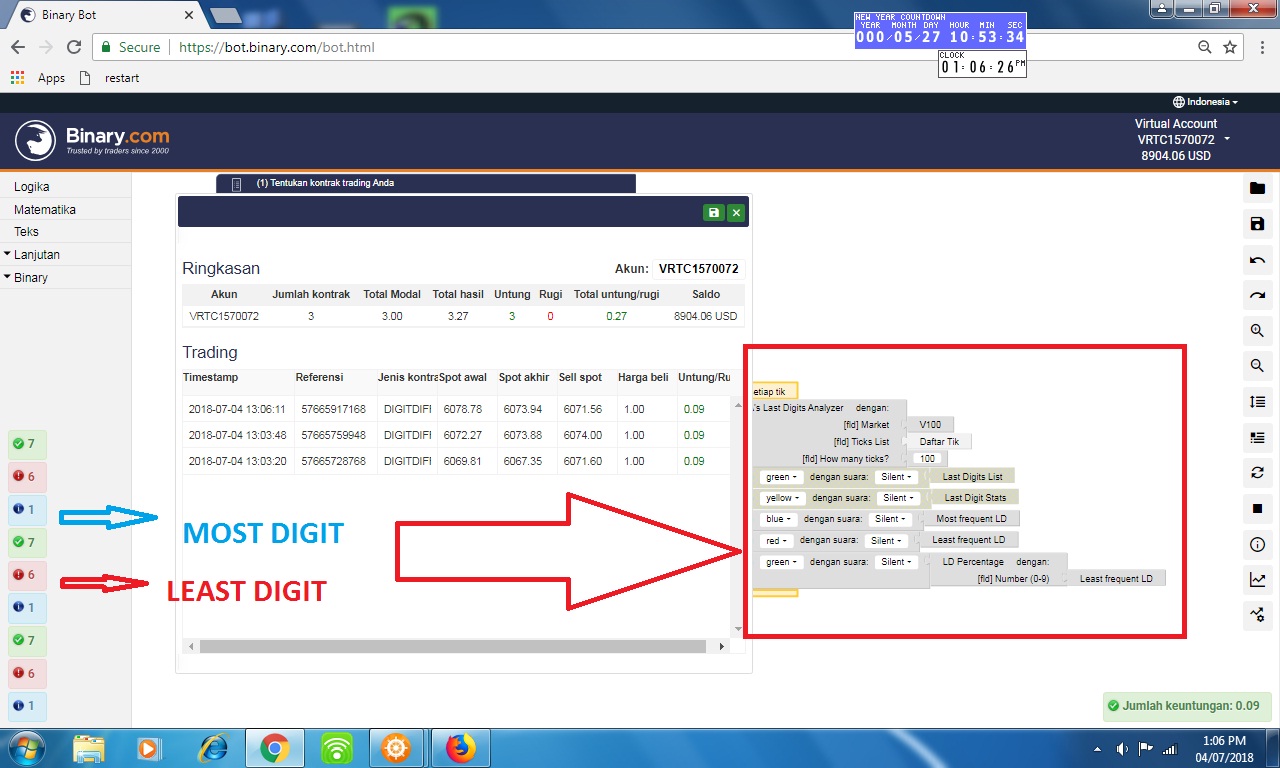Click the save floppy-disk icon in right toolbar
Viewport: 1280px width, 768px height.
pos(1258,224)
